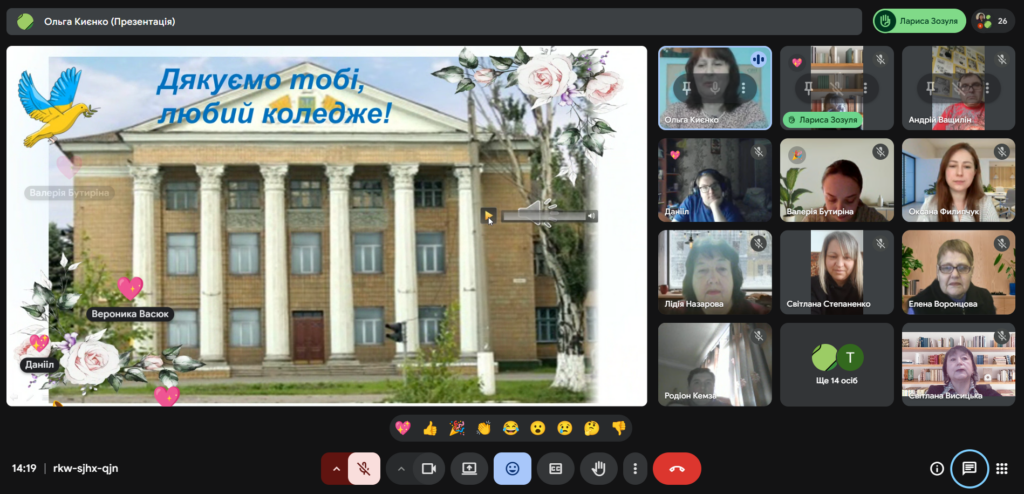Open the activities grid icon

point(1001,468)
